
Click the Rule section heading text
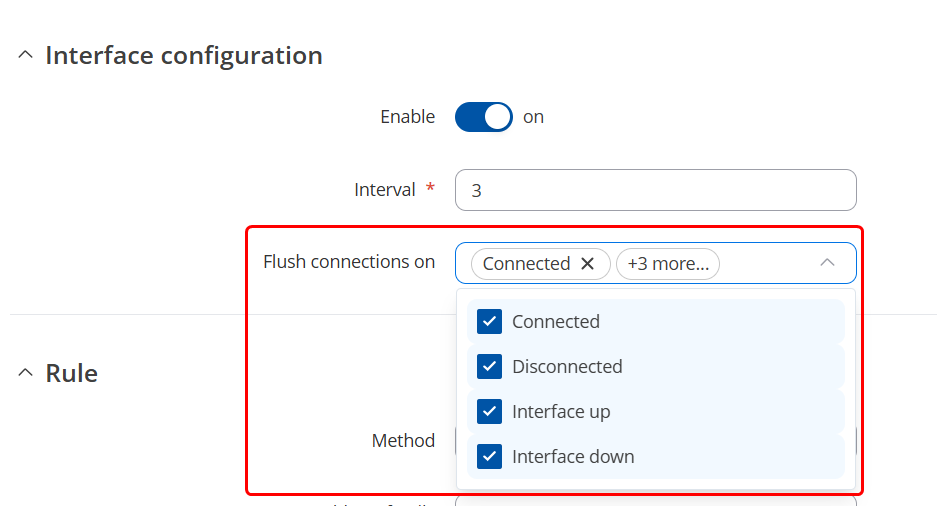click(x=72, y=373)
